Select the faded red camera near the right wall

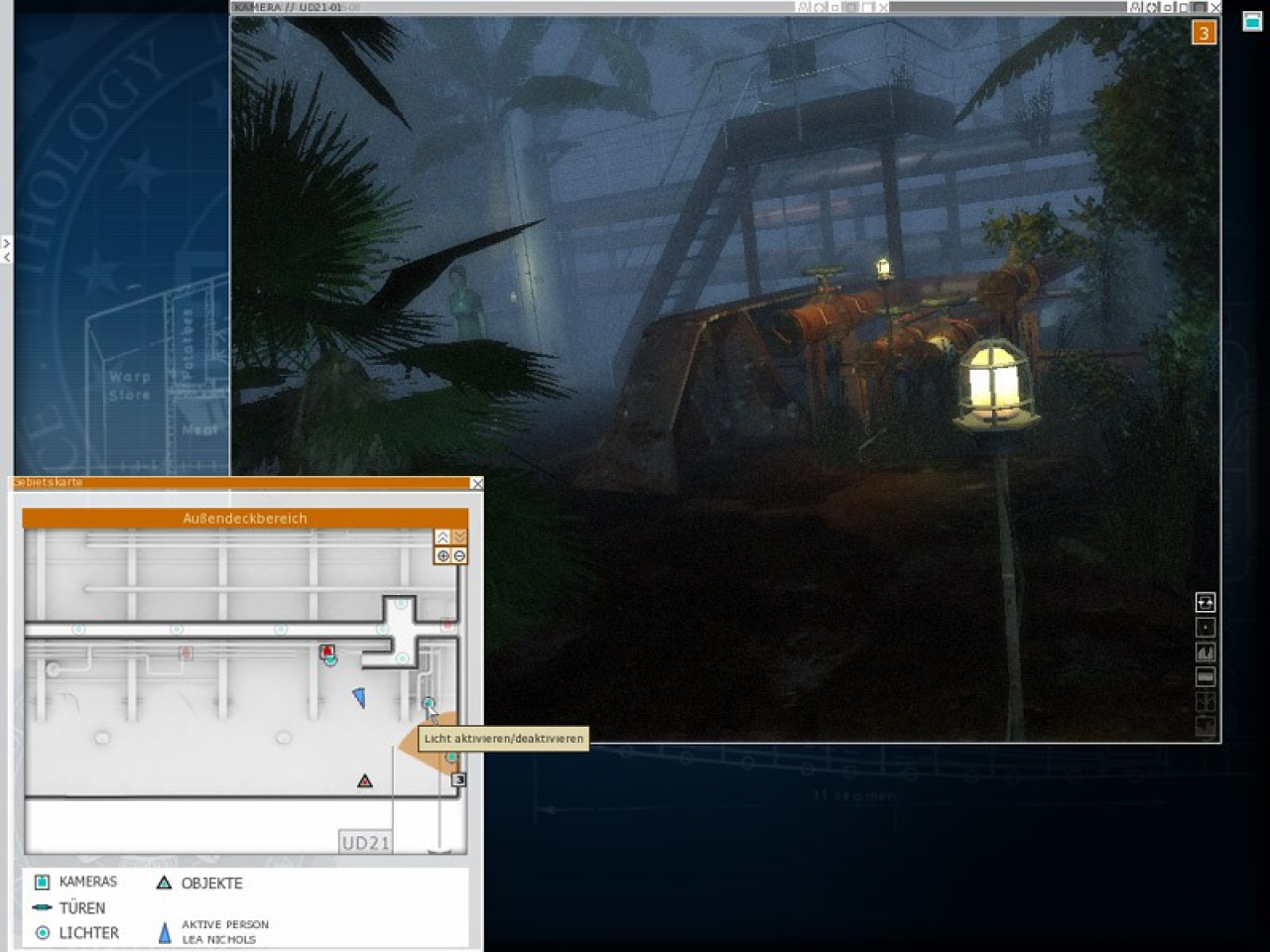click(447, 624)
